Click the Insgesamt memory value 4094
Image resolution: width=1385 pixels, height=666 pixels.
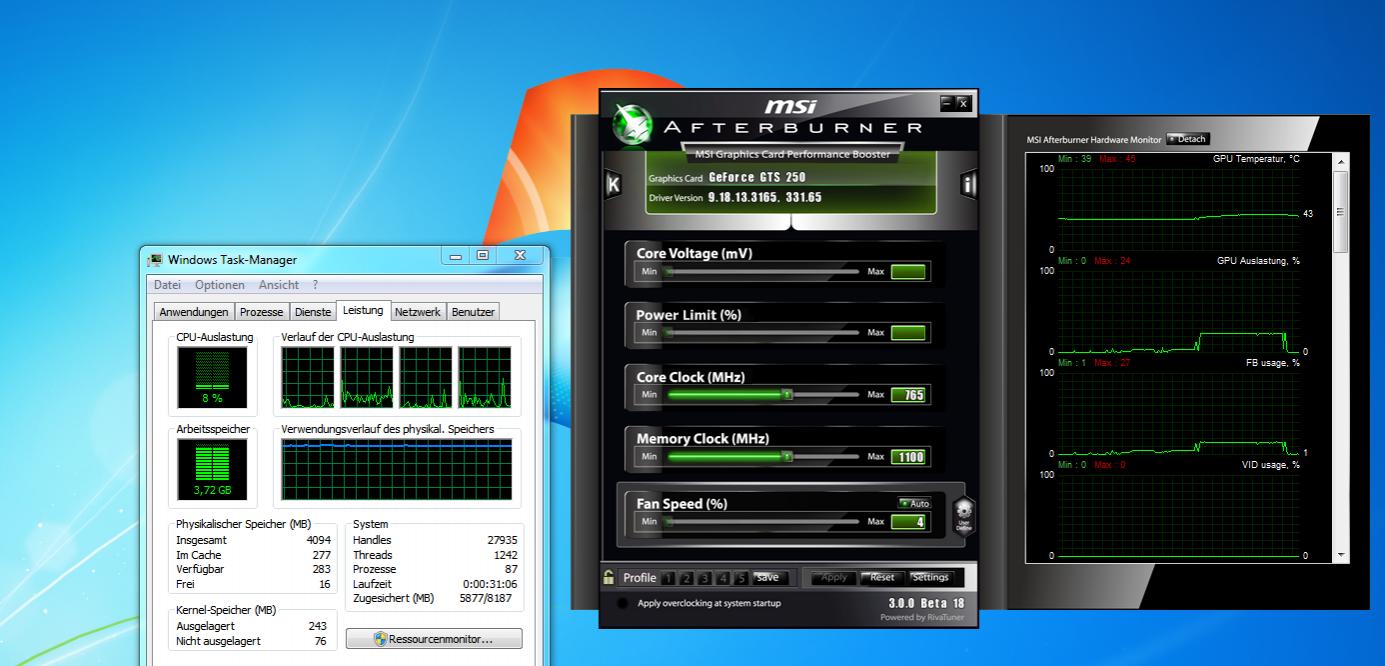pyautogui.click(x=318, y=540)
